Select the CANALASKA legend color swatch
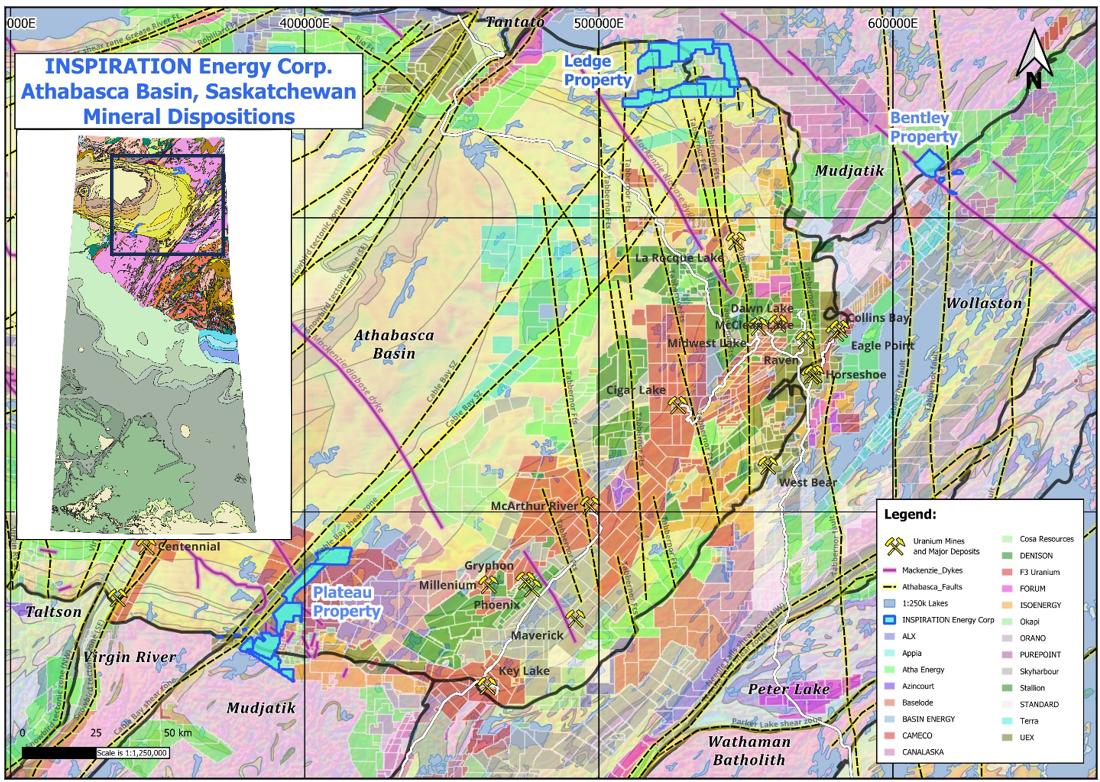 (890, 752)
